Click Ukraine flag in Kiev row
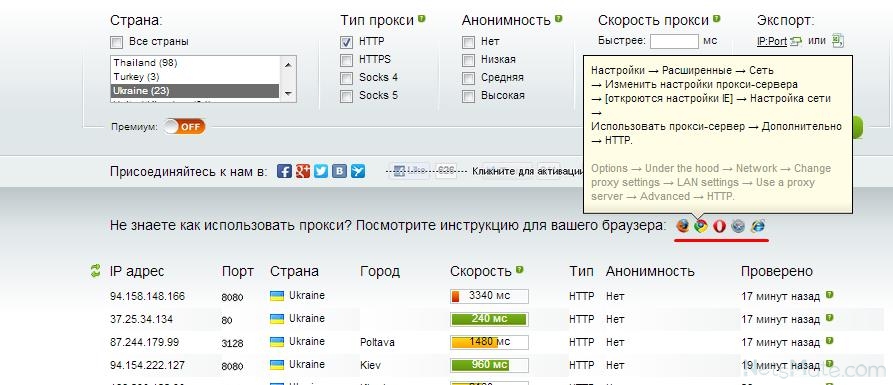893x385 pixels. pos(277,364)
